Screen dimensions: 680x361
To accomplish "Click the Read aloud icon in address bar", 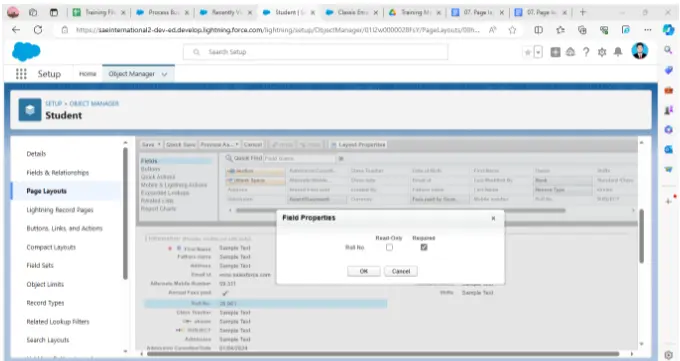I will pos(492,30).
